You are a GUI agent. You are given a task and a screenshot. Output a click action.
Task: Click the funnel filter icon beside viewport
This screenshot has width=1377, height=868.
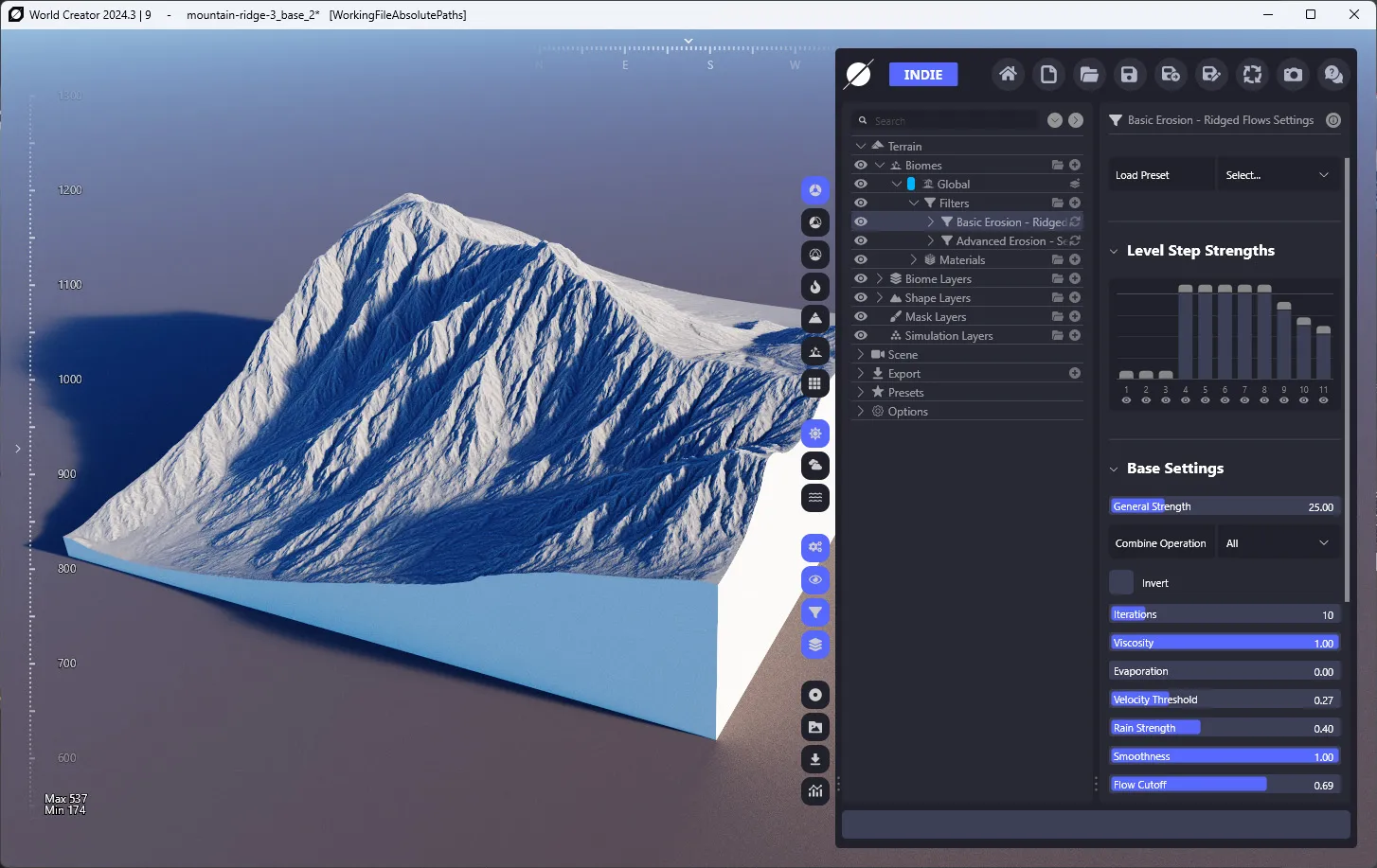[815, 612]
